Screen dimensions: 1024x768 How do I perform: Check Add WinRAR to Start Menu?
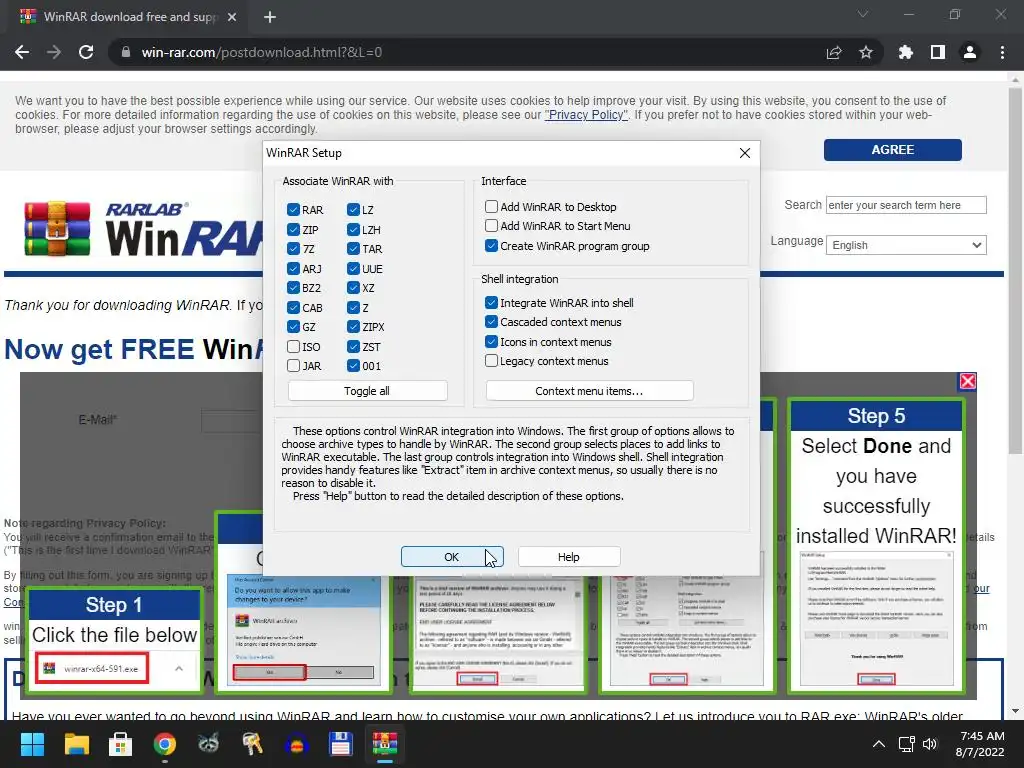(x=491, y=226)
